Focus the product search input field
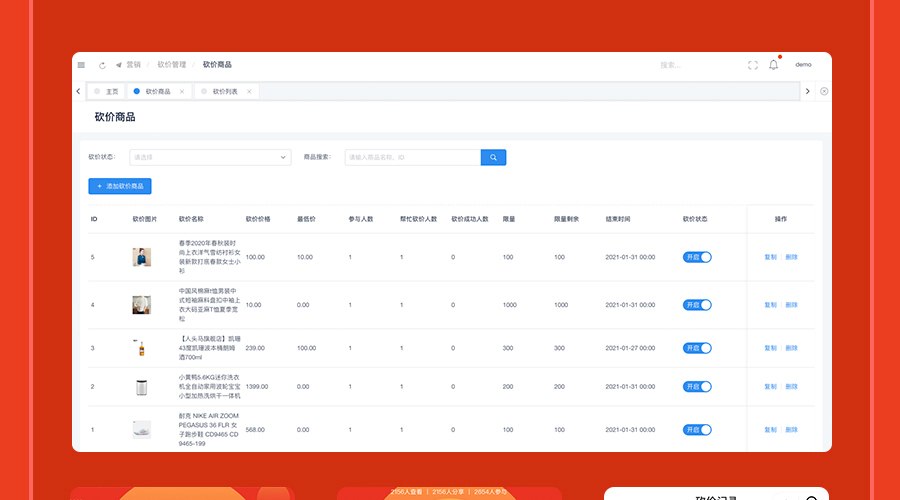 click(413, 157)
